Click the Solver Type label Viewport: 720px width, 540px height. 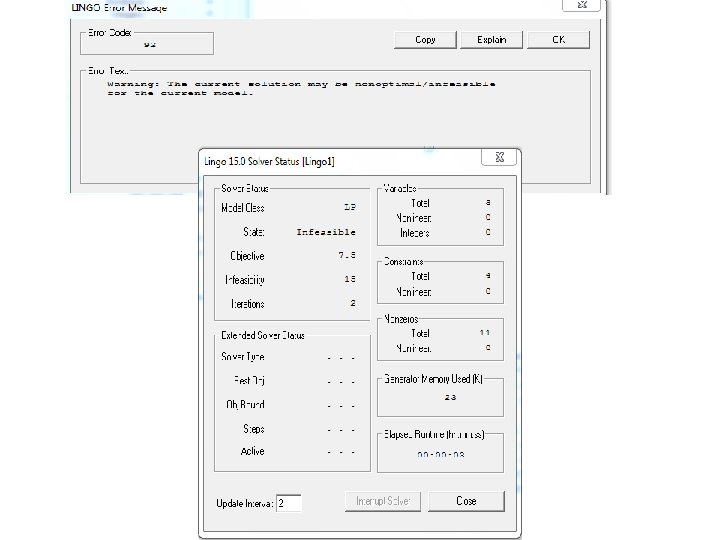243,357
